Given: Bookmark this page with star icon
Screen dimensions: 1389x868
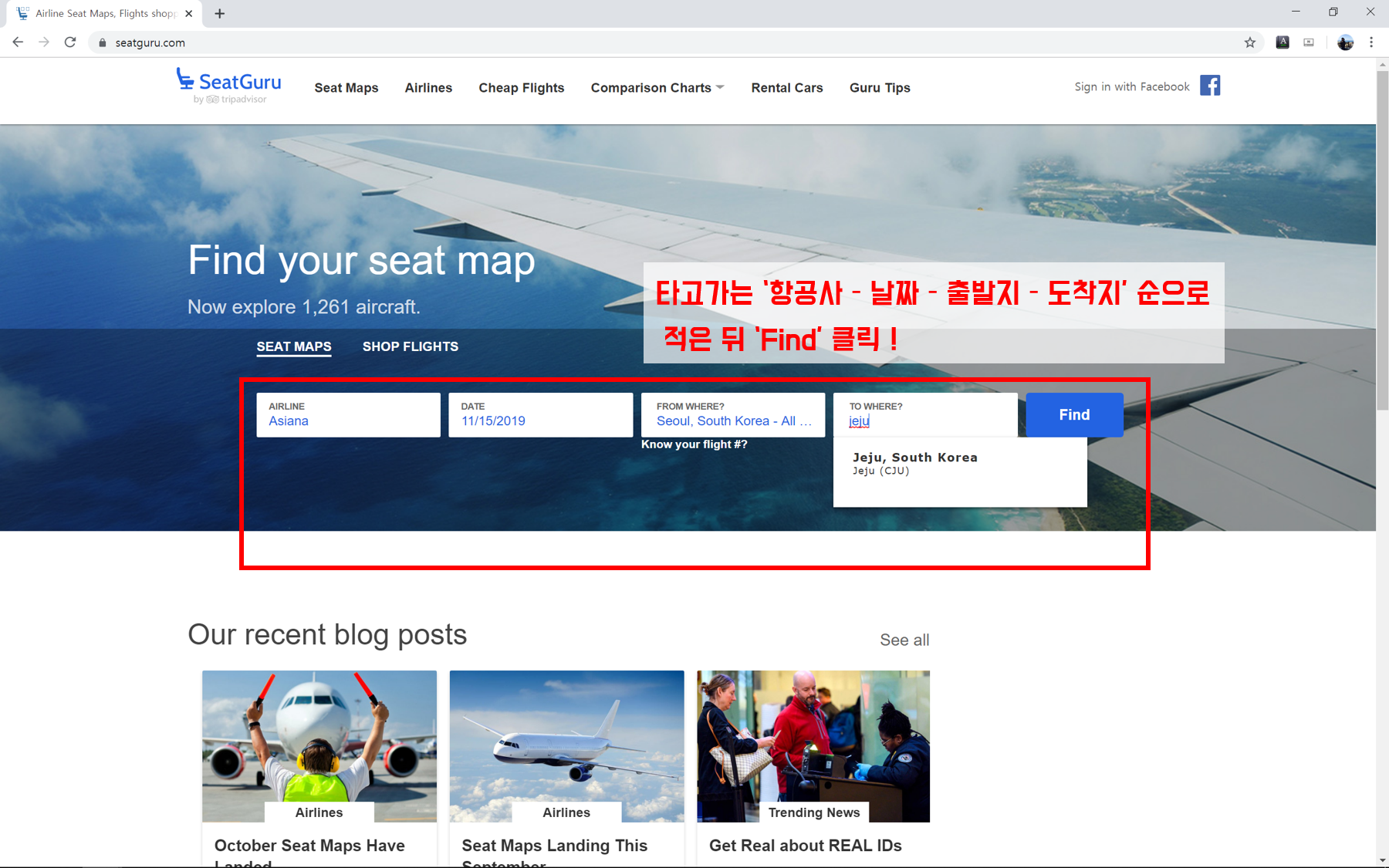Looking at the screenshot, I should coord(1250,42).
